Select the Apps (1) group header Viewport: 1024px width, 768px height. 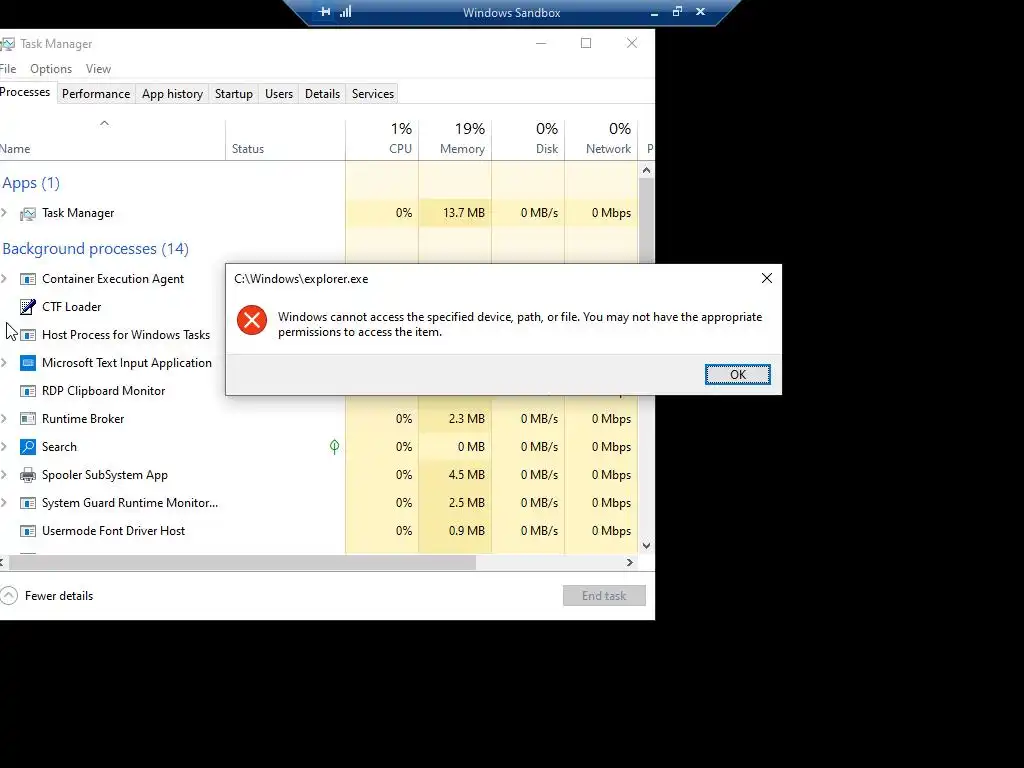[31, 183]
